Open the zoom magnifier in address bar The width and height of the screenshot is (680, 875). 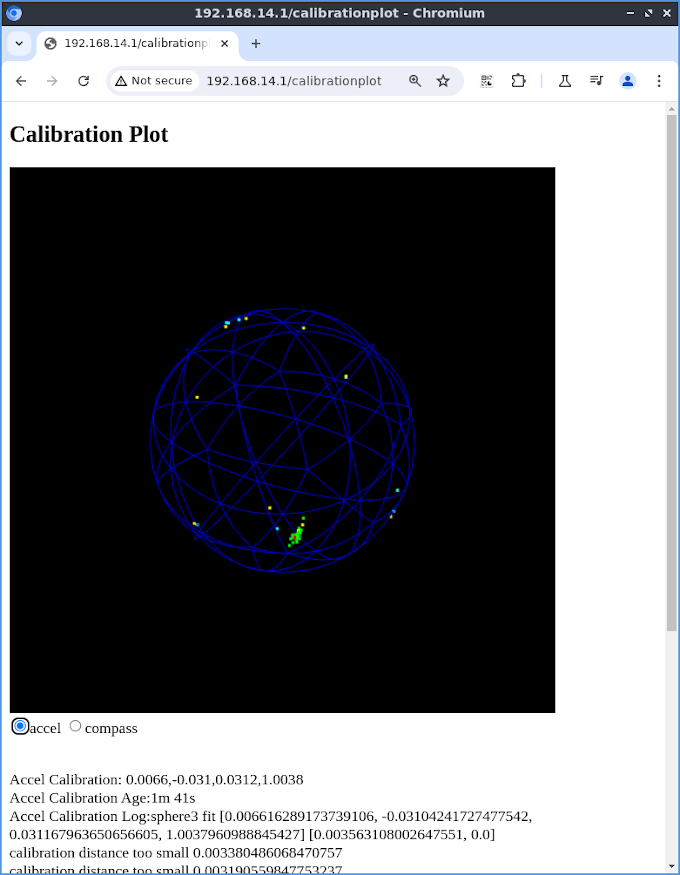click(415, 81)
